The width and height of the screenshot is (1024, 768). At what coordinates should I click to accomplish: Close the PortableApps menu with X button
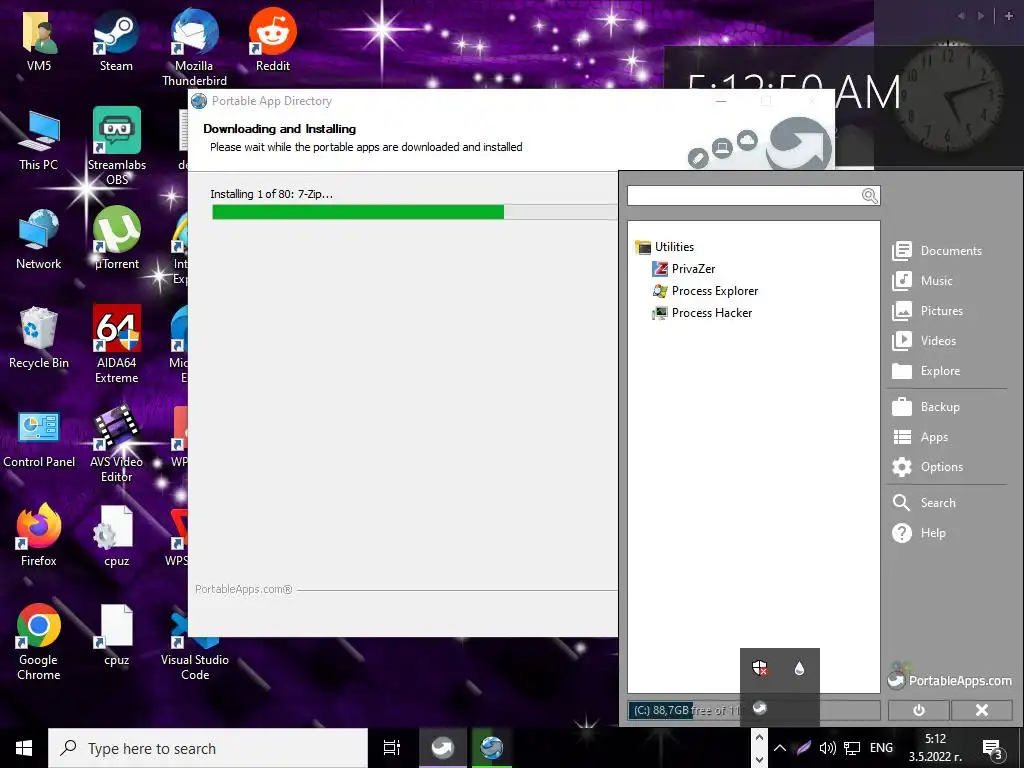(981, 711)
